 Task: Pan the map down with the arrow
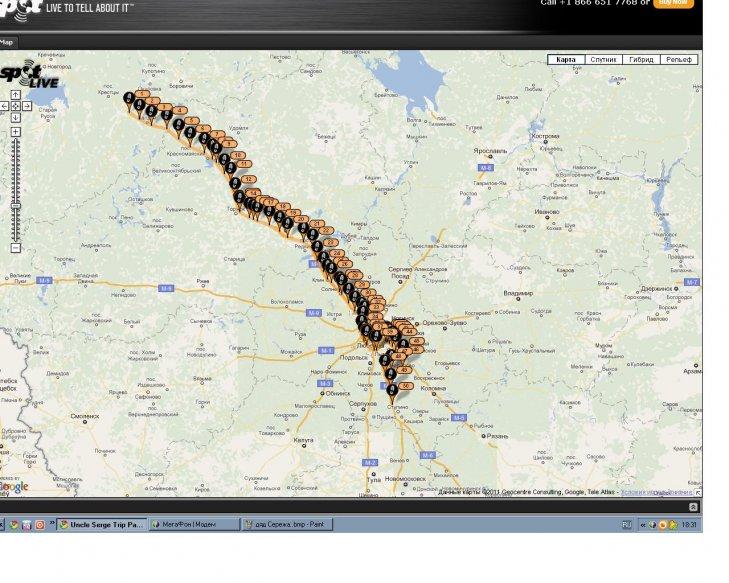[x=16, y=117]
